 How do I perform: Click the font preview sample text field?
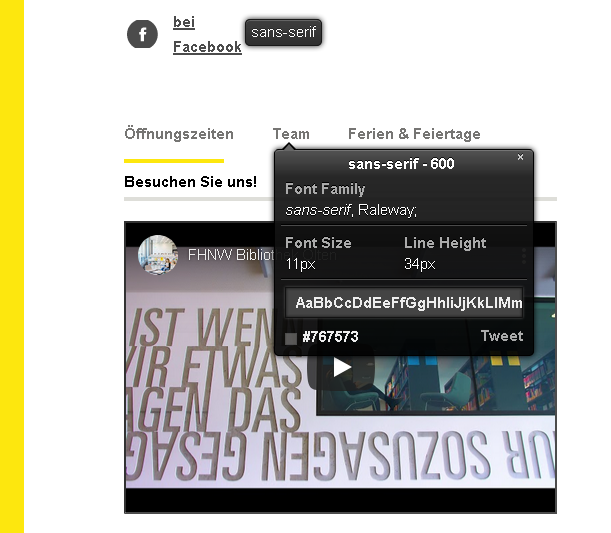pos(404,303)
